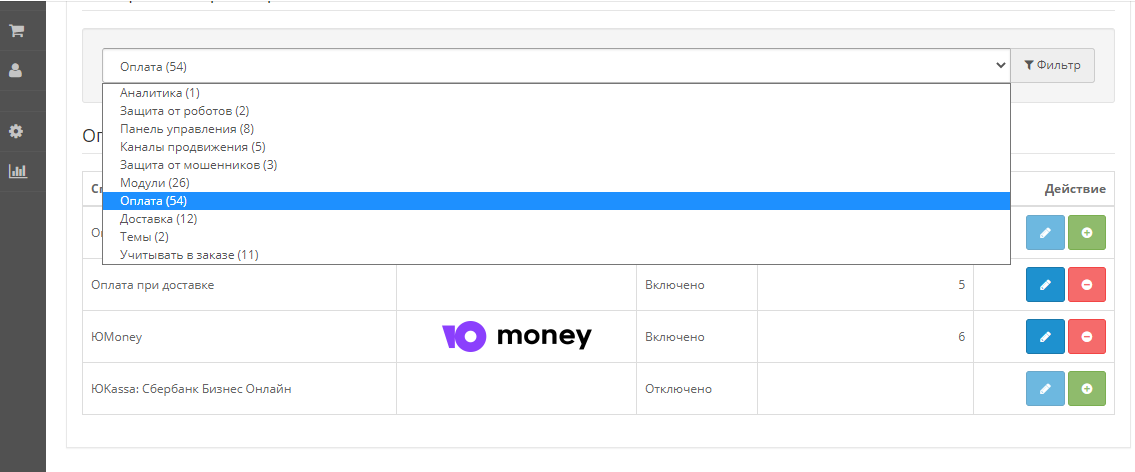The height and width of the screenshot is (472, 1135).
Task: Collapse the extension type dropdown box
Action: coord(556,66)
